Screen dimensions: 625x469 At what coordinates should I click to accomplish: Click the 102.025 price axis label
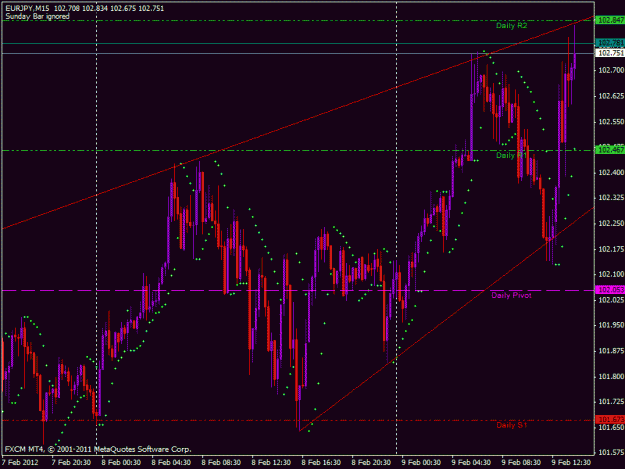(611, 300)
